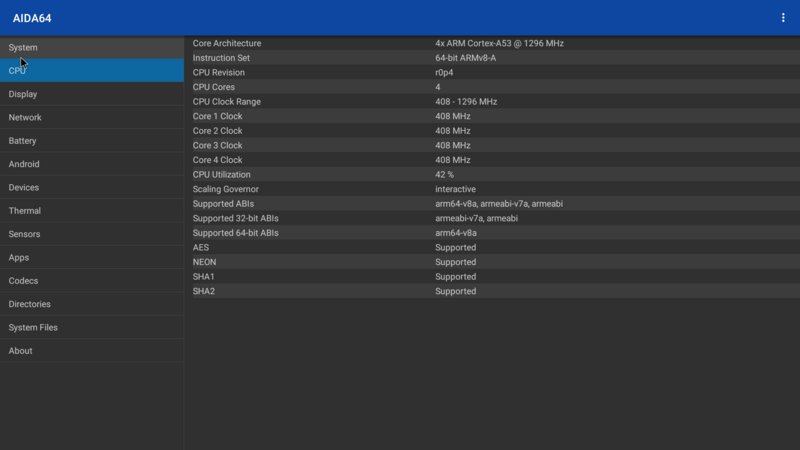The image size is (800, 450).
Task: Go to the Thermal page
Action: (92, 211)
